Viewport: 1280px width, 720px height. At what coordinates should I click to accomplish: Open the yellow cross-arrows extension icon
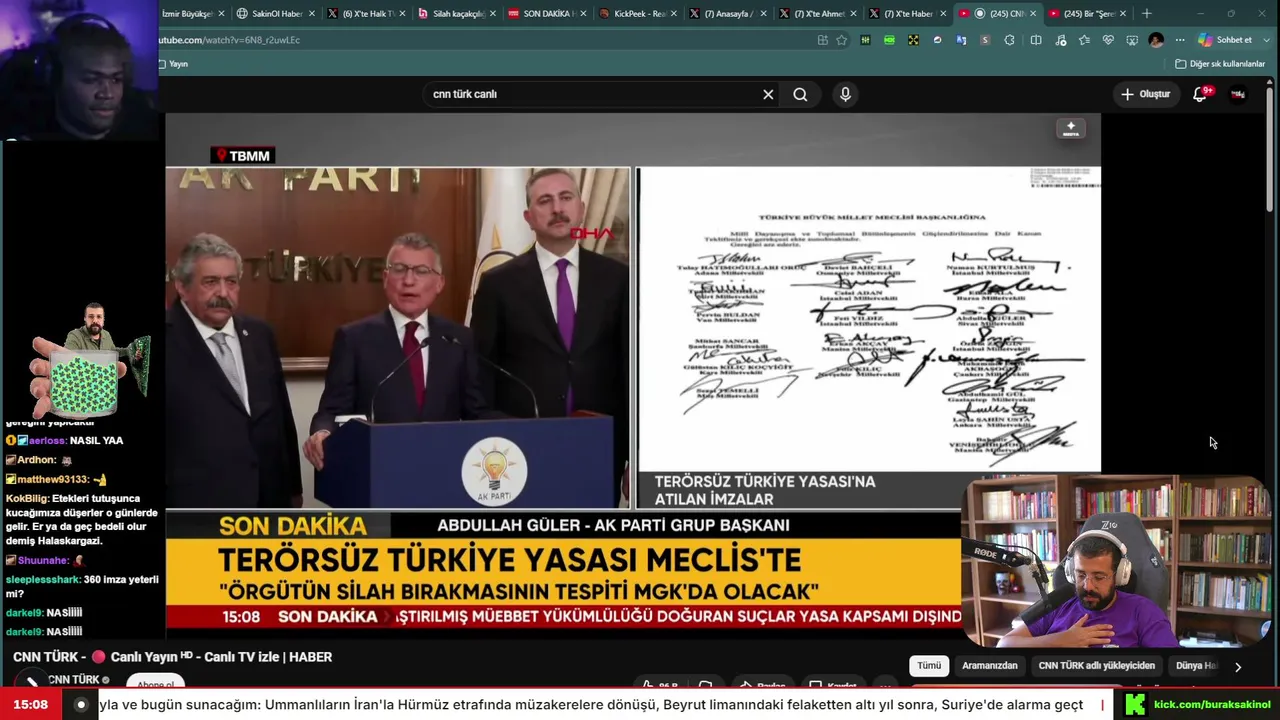tap(913, 40)
